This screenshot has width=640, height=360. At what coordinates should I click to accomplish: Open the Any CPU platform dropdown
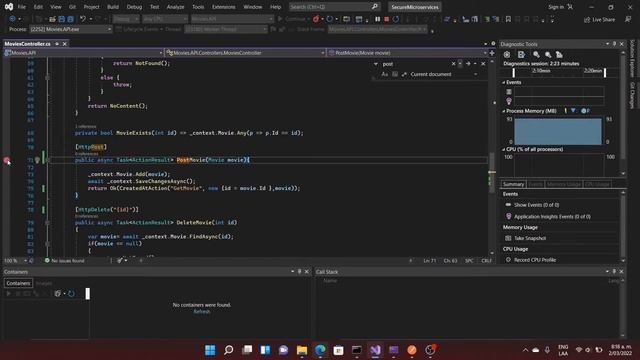click(x=165, y=19)
